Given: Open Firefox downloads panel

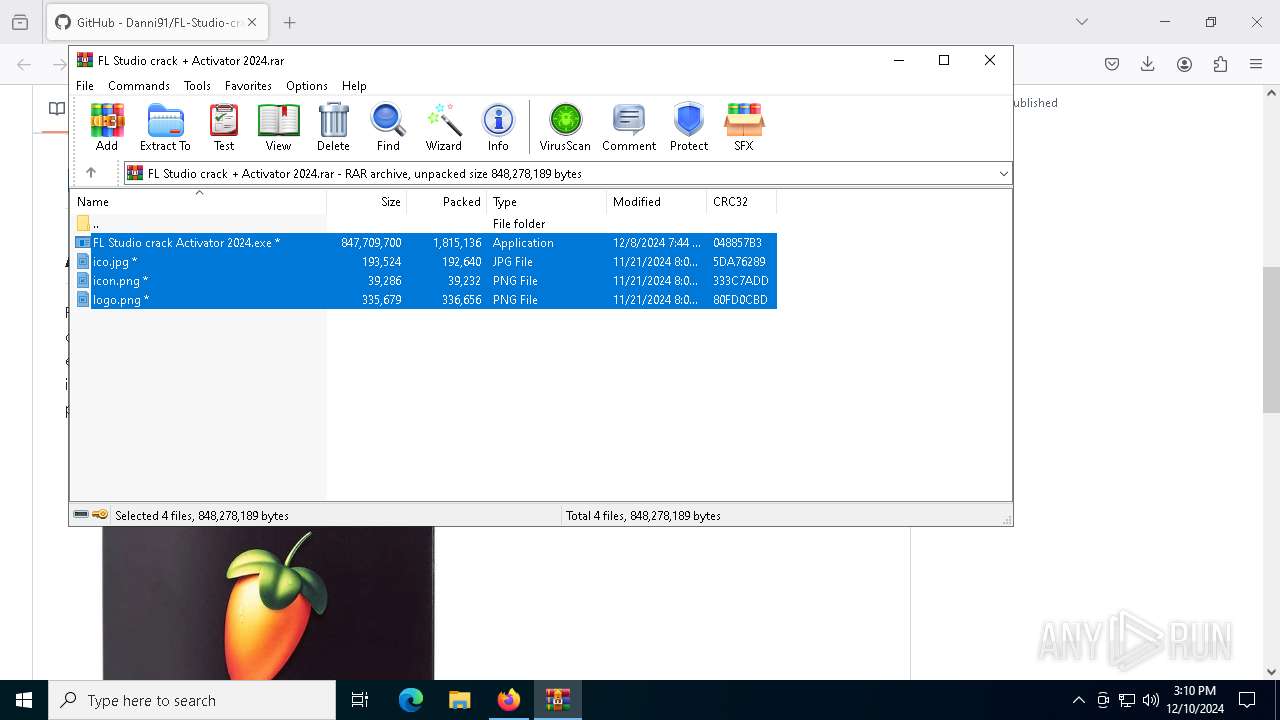Looking at the screenshot, I should click(x=1148, y=64).
